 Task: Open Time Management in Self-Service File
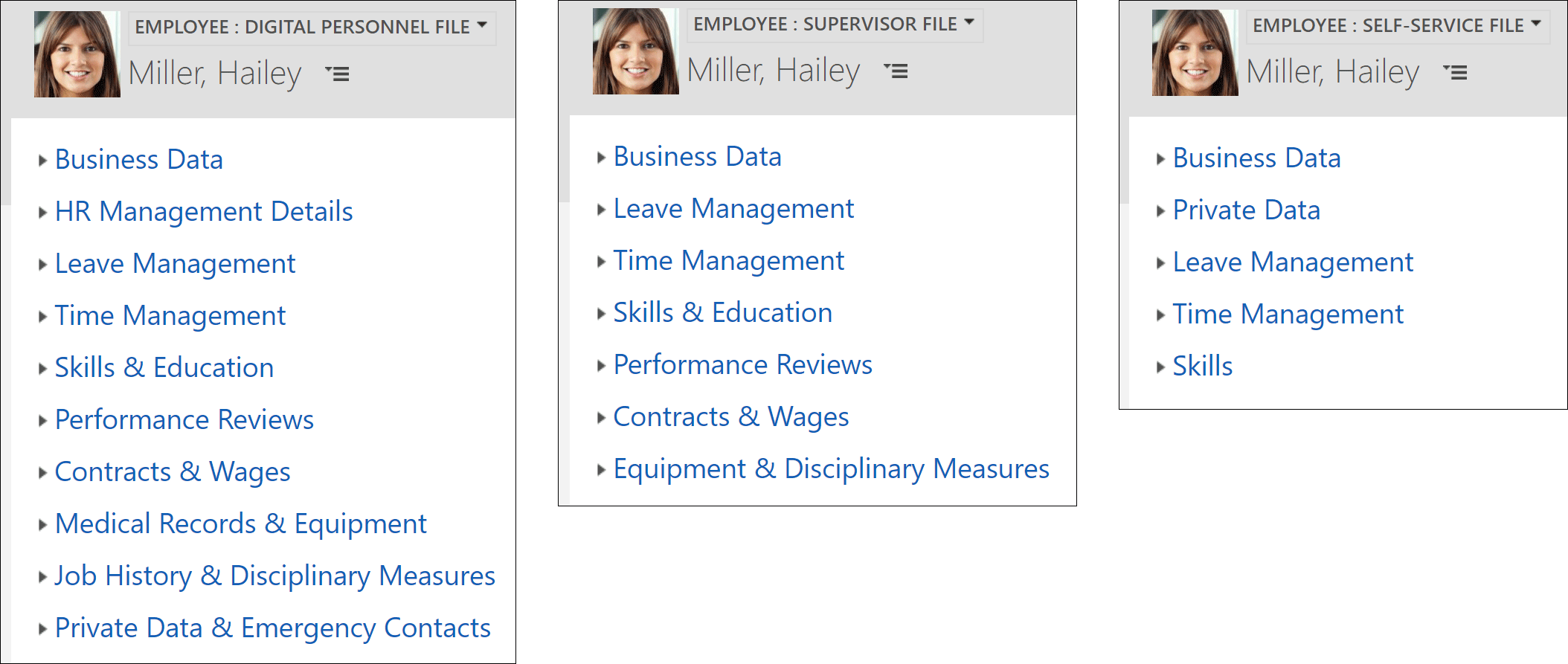(1288, 315)
